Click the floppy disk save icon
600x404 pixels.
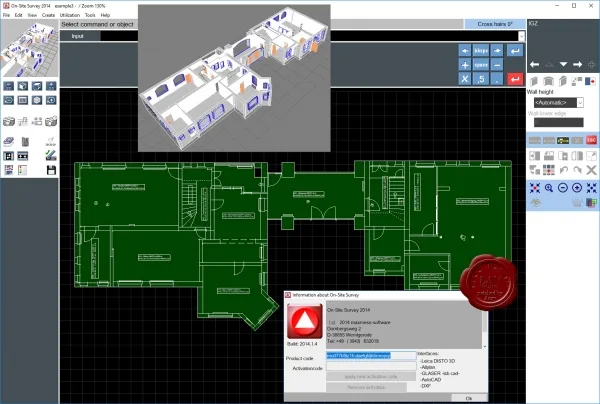[x=51, y=170]
